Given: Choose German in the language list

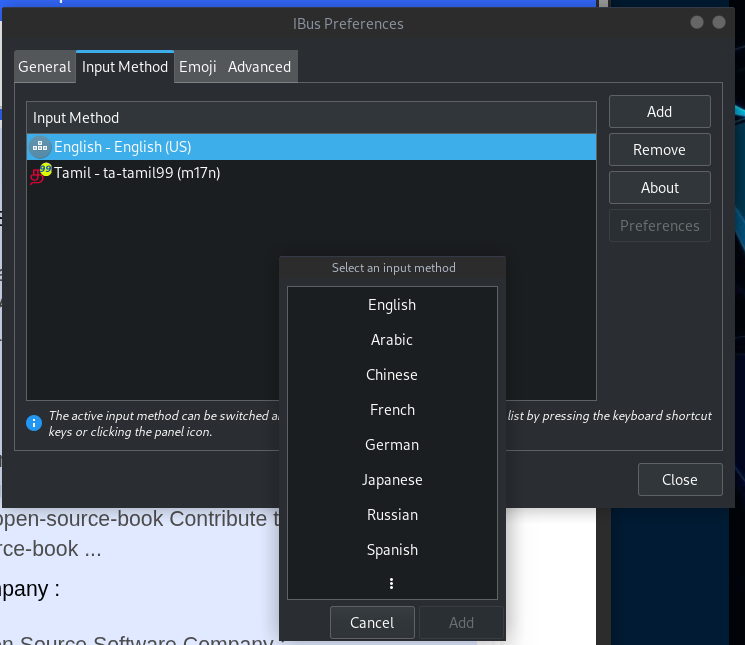Looking at the screenshot, I should tap(392, 445).
